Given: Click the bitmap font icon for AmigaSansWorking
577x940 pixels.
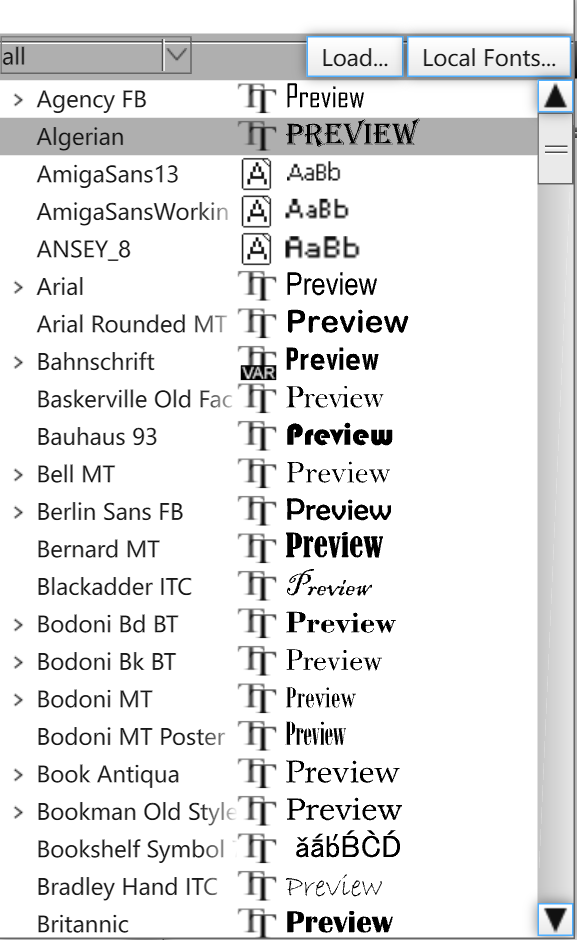Looking at the screenshot, I should (x=257, y=211).
